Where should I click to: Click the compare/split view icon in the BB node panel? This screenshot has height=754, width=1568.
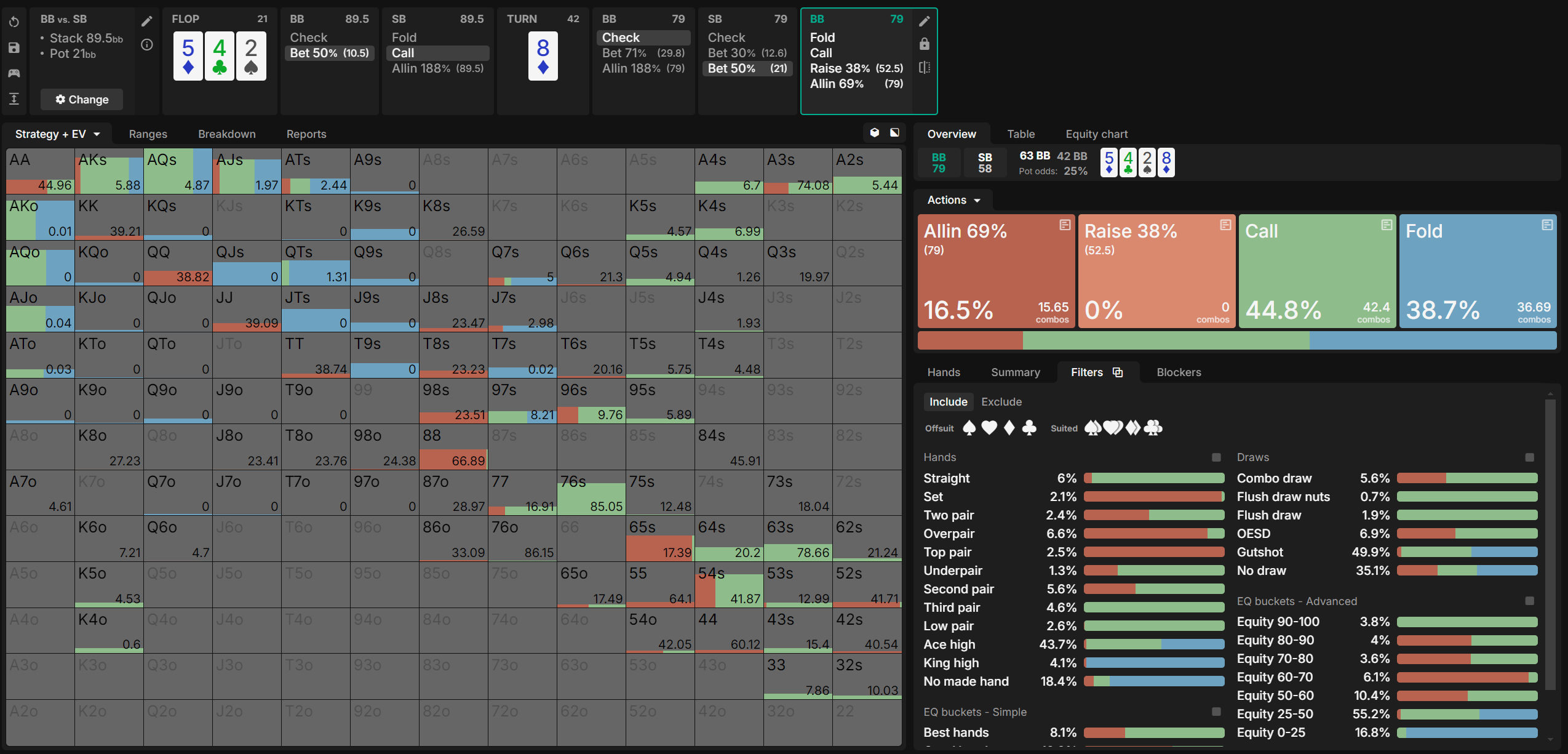coord(924,68)
